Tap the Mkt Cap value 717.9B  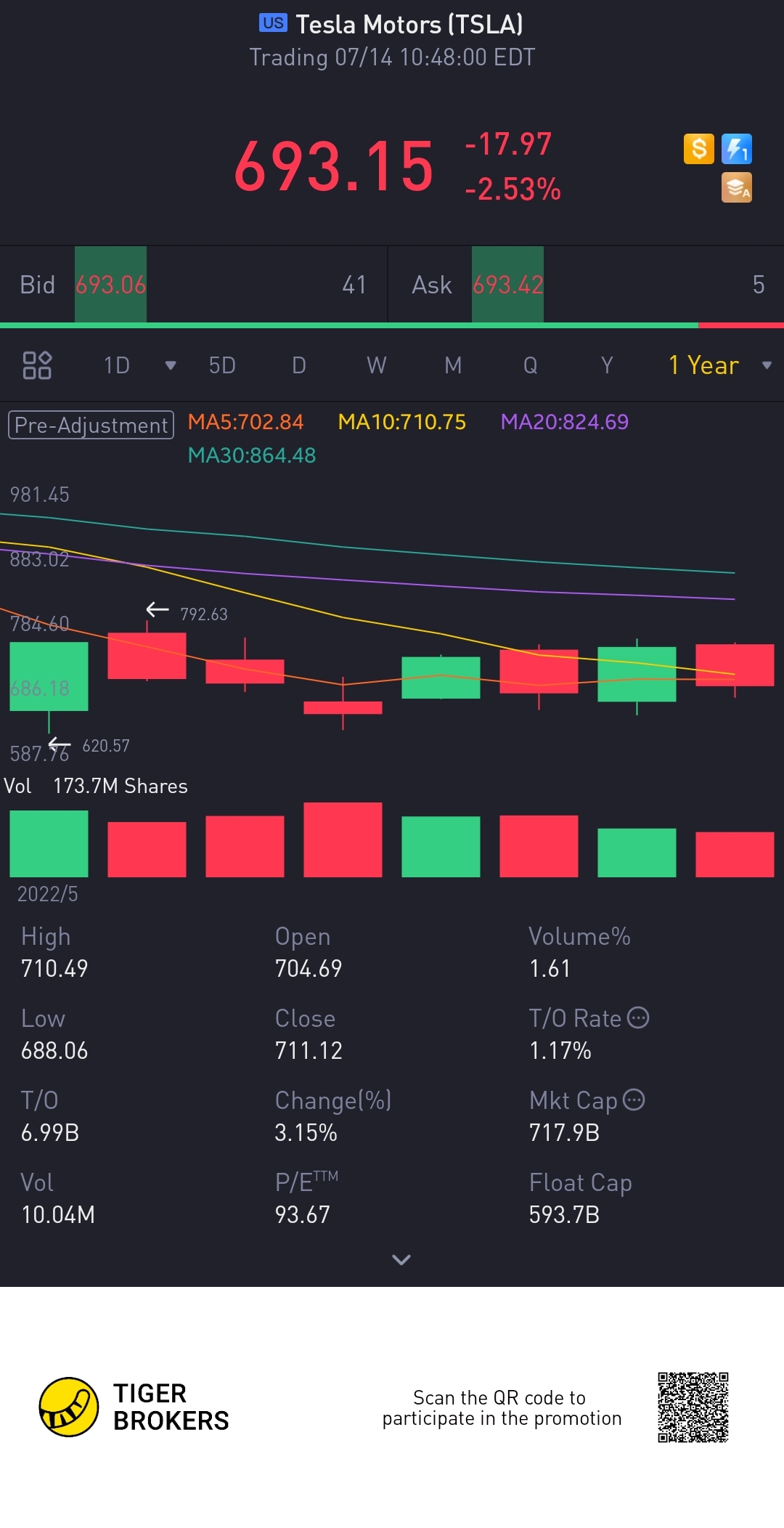[x=564, y=1133]
